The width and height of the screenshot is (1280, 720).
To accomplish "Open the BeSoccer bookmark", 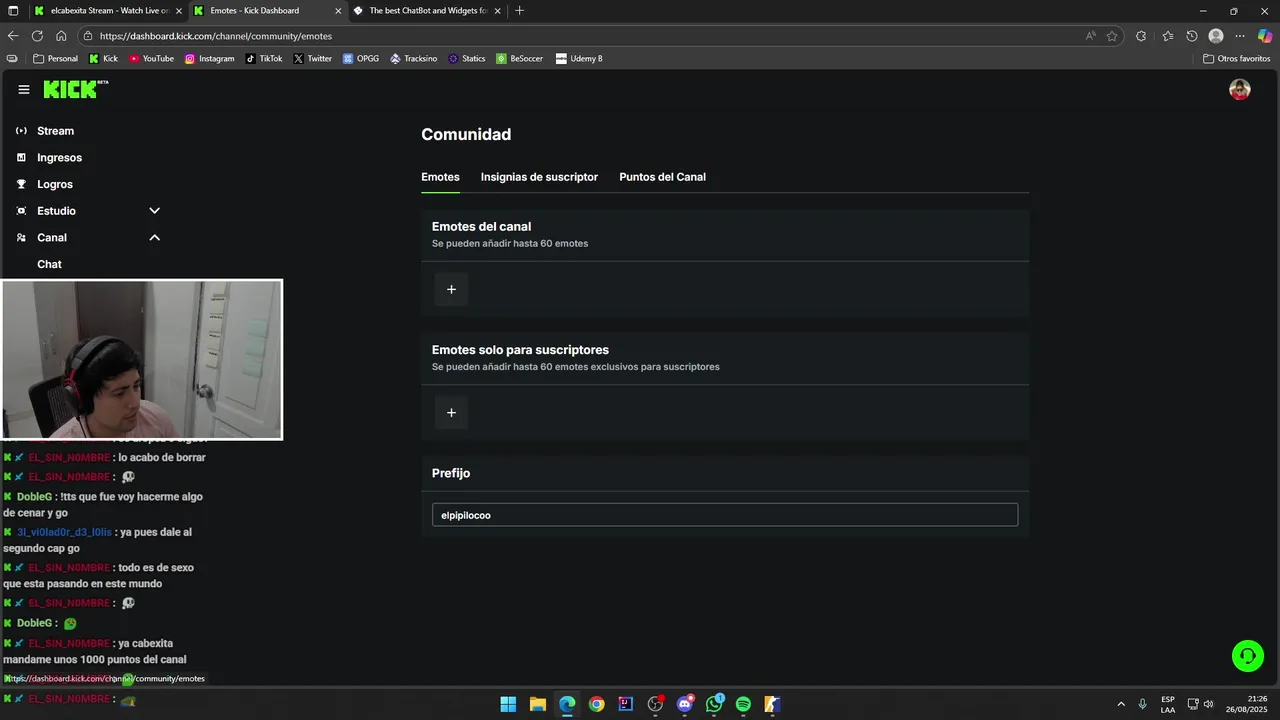I will (x=519, y=58).
